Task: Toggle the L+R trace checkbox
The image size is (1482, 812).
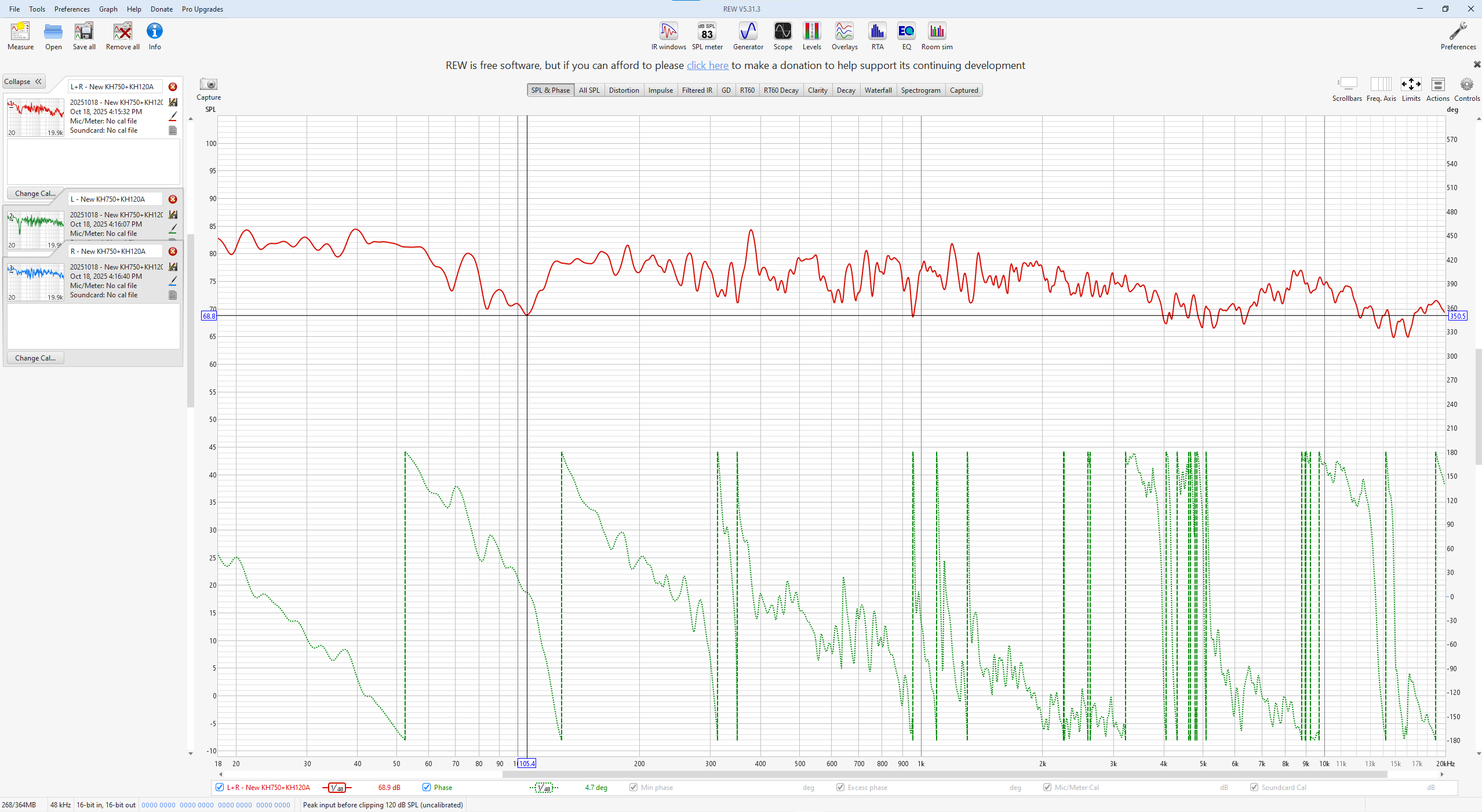Action: [x=220, y=787]
